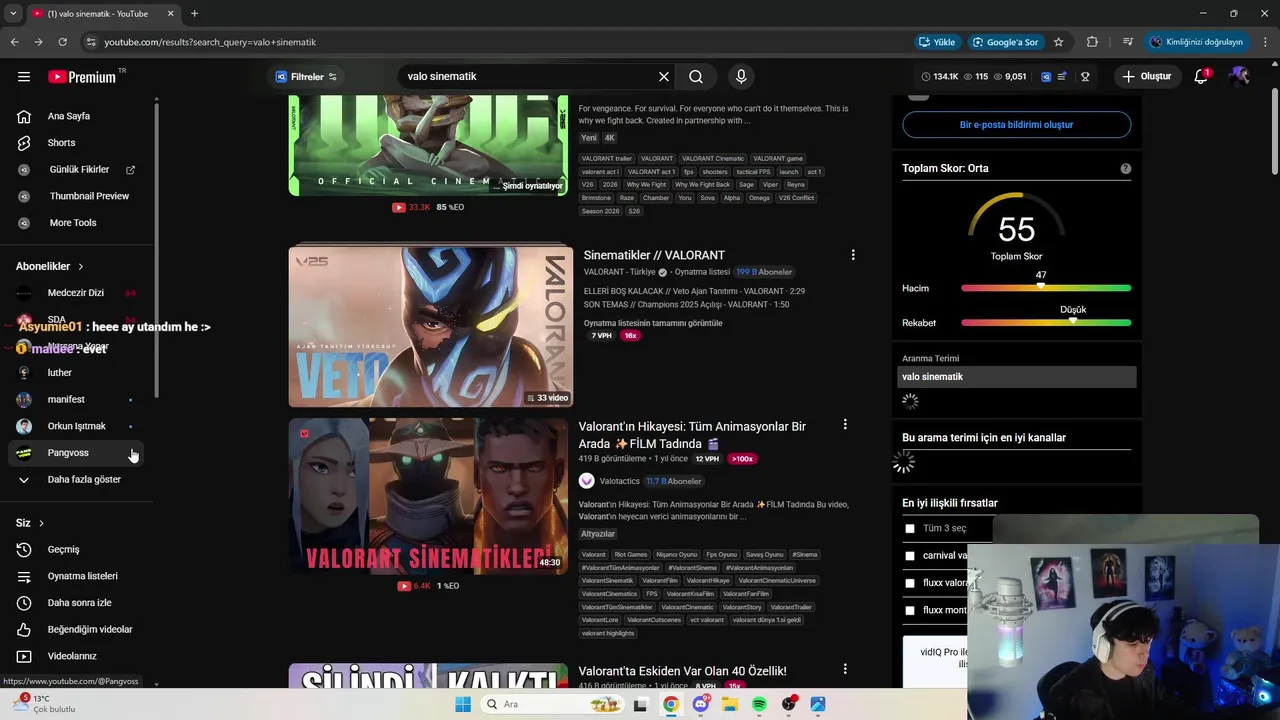The width and height of the screenshot is (1280, 720).
Task: Open 'Oynatma listesinin tamamını görüntüle' link
Action: [x=653, y=323]
